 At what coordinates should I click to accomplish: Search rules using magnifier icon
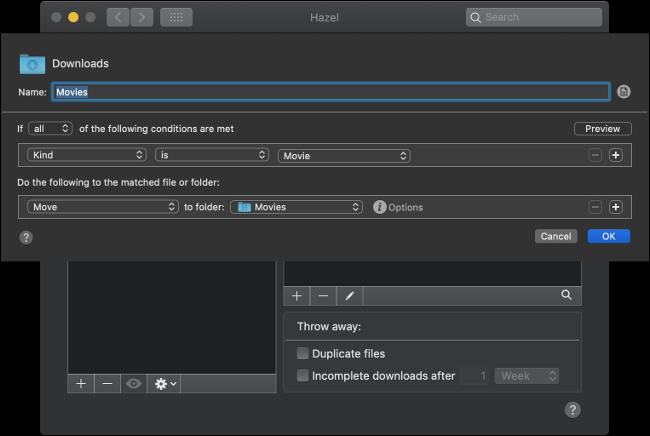pos(567,296)
